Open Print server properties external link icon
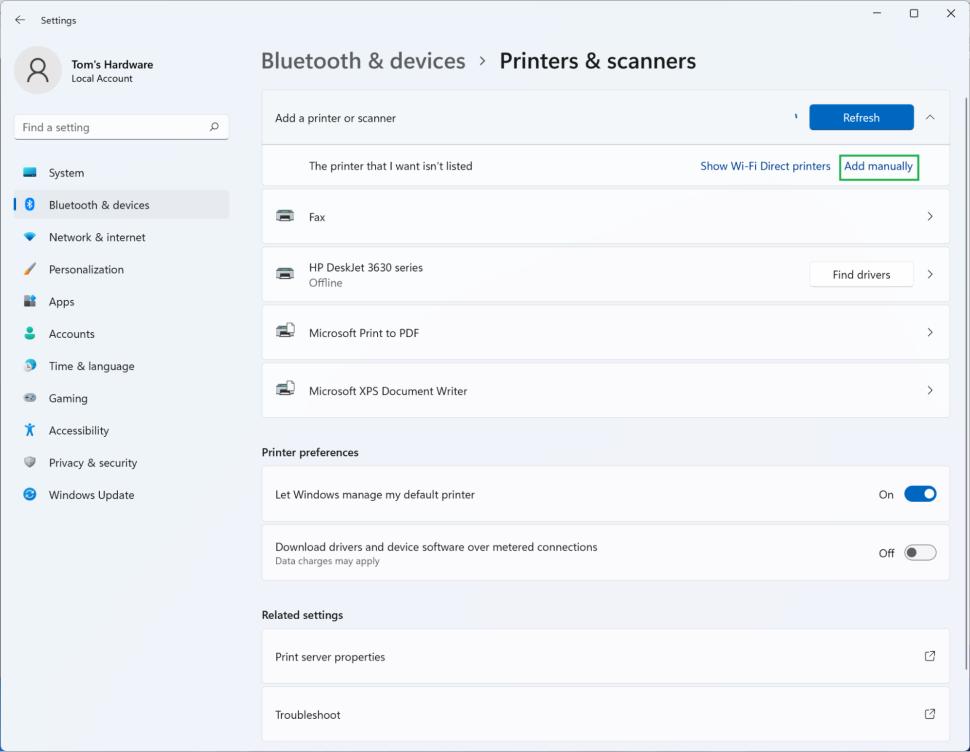 (x=929, y=656)
